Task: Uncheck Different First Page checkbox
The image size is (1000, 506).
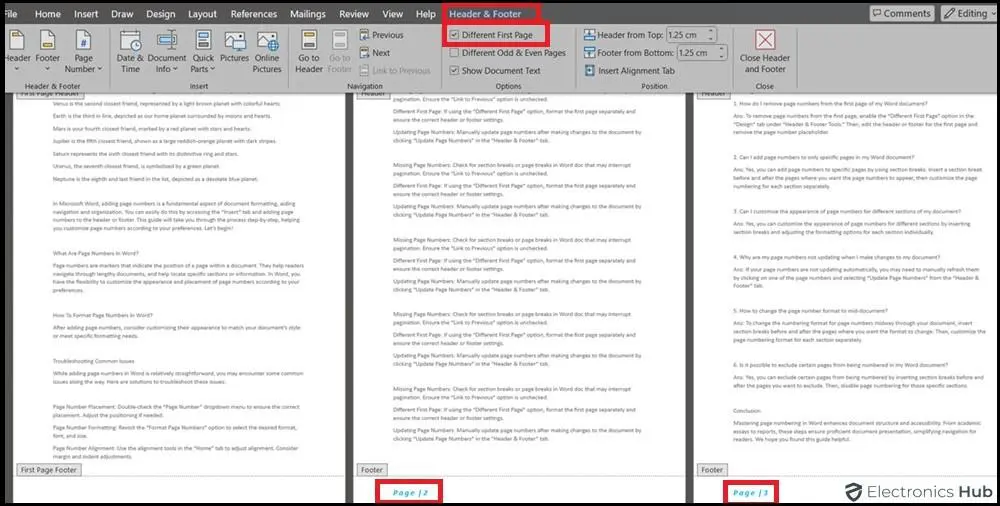Action: (x=455, y=35)
